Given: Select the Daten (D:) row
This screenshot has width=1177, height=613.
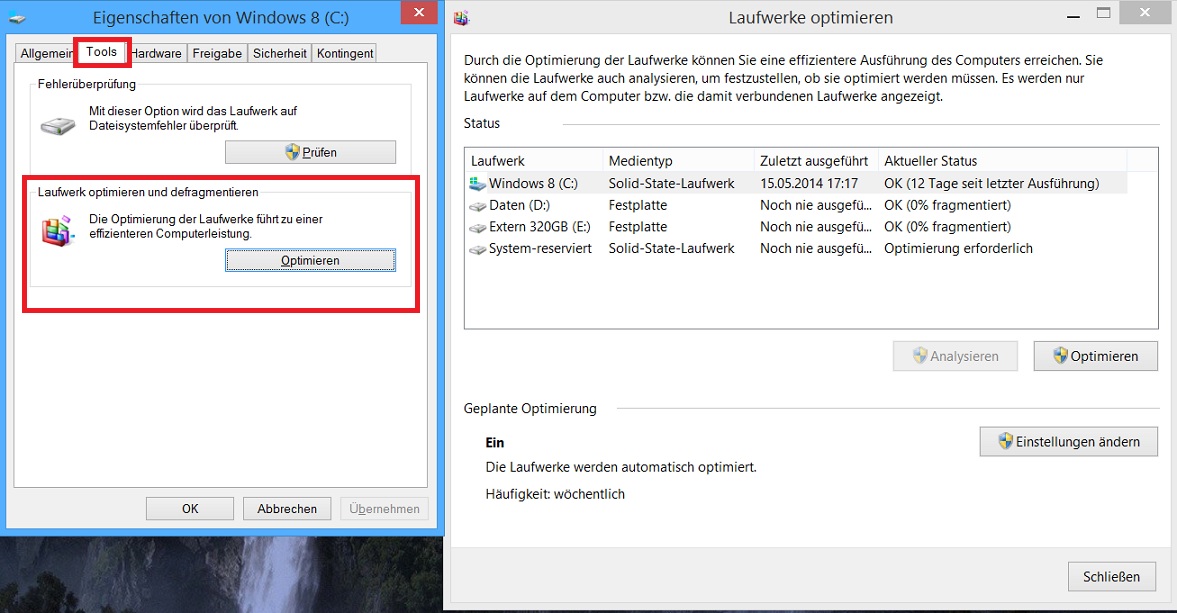Looking at the screenshot, I should (796, 205).
